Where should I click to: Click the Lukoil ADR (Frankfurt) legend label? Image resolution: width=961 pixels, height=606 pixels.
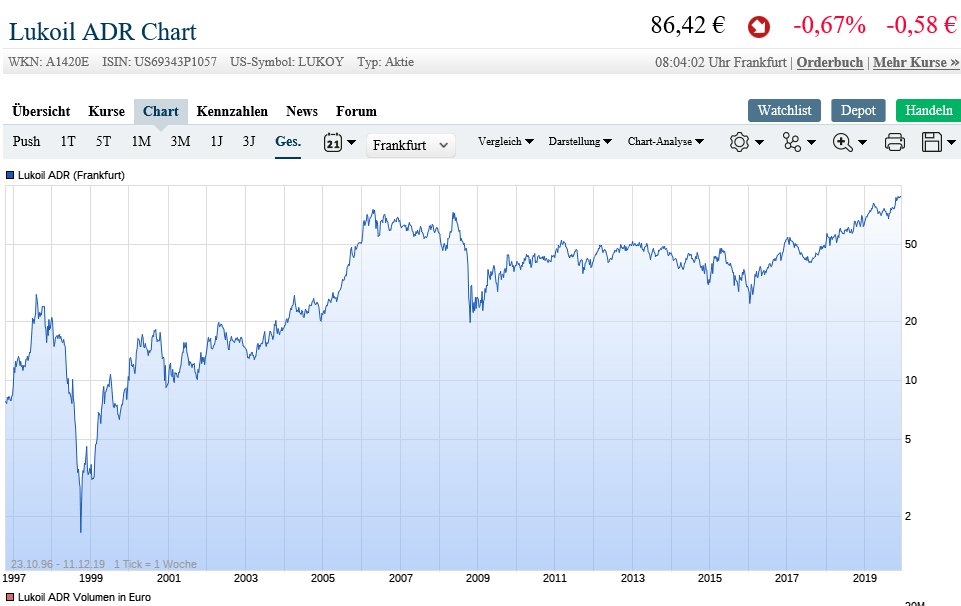[x=71, y=175]
